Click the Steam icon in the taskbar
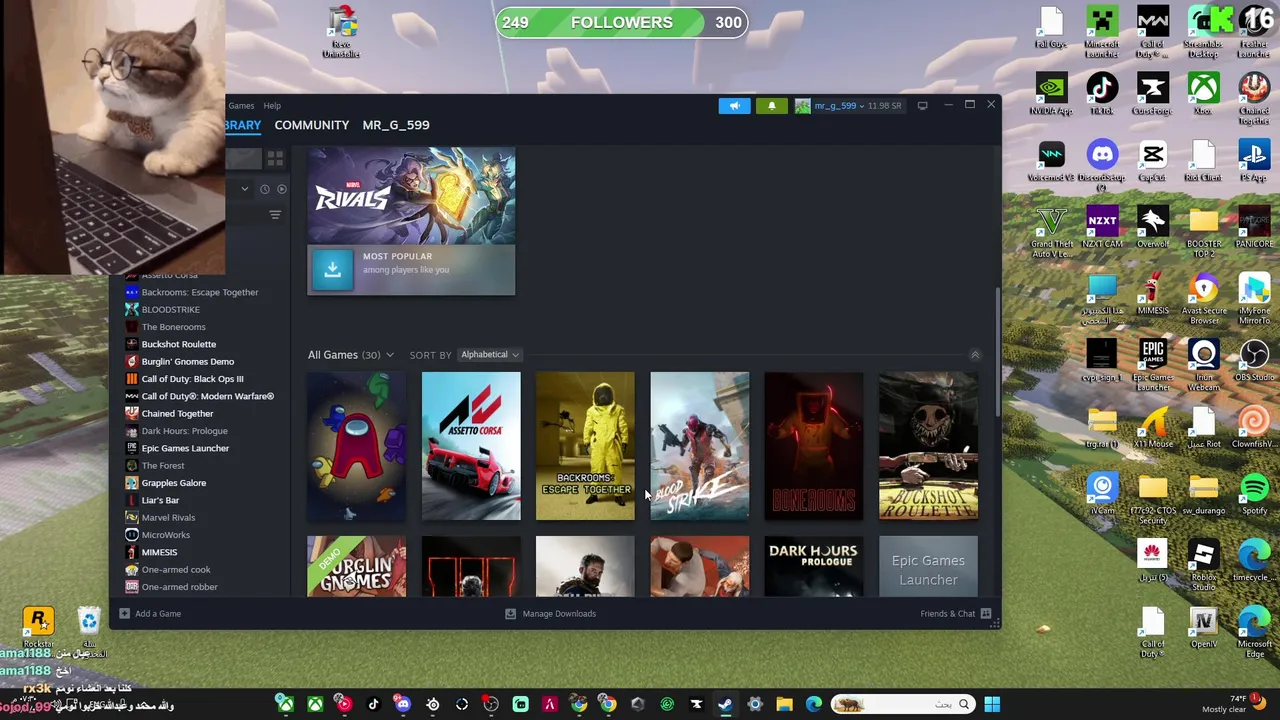The image size is (1280, 720). click(725, 704)
